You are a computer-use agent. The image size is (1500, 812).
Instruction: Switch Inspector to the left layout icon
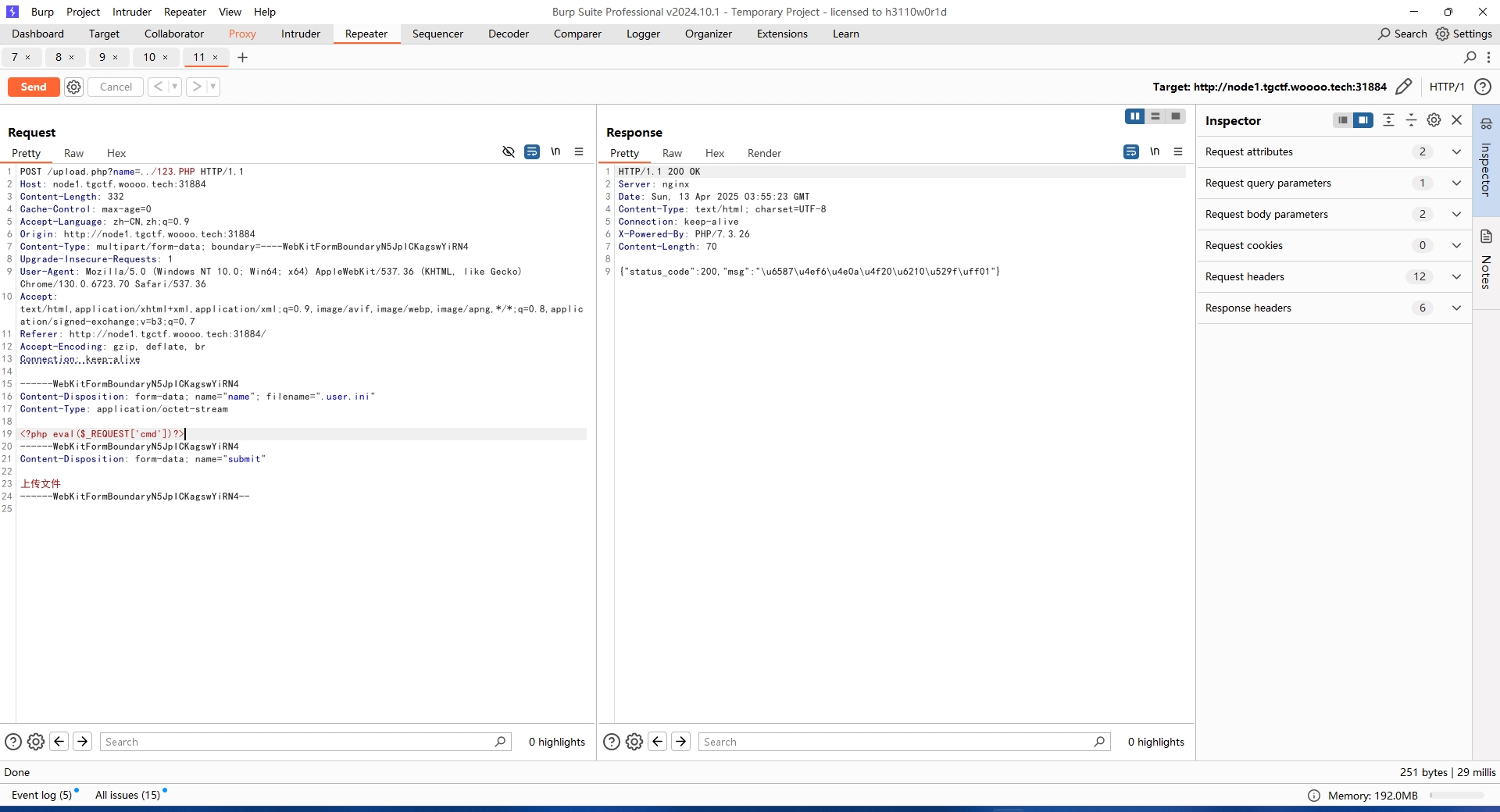[x=1343, y=120]
